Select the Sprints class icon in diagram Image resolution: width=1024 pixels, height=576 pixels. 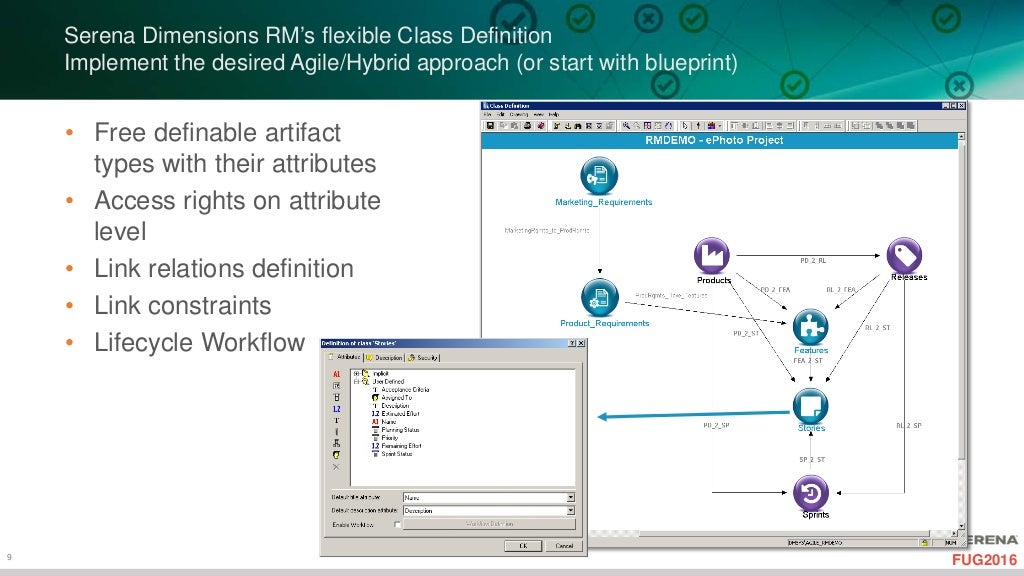[811, 492]
